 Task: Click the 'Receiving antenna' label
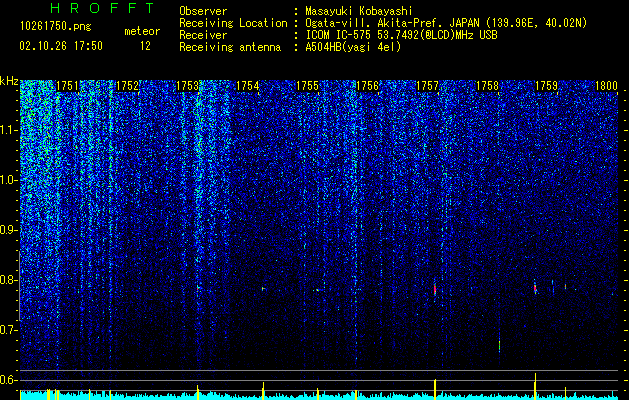click(x=230, y=47)
